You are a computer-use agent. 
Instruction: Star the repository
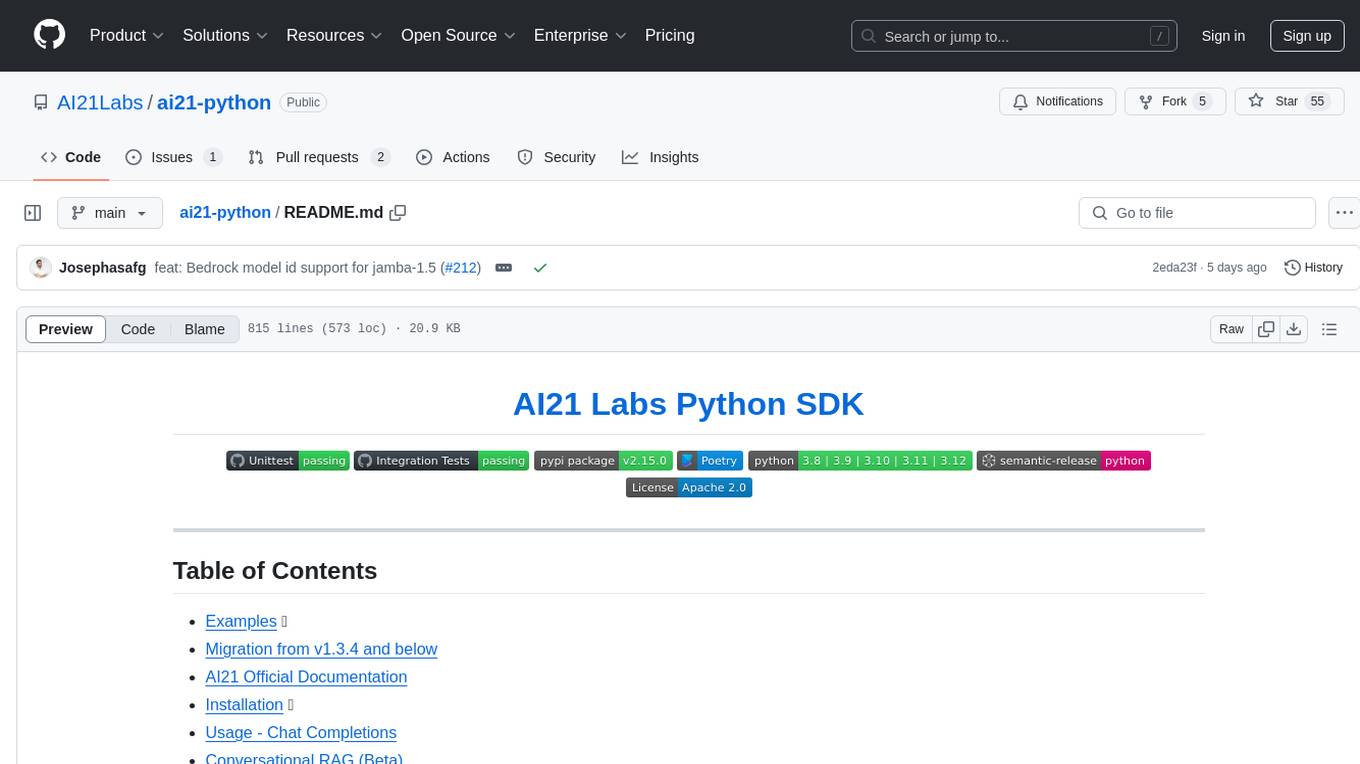click(x=1289, y=101)
